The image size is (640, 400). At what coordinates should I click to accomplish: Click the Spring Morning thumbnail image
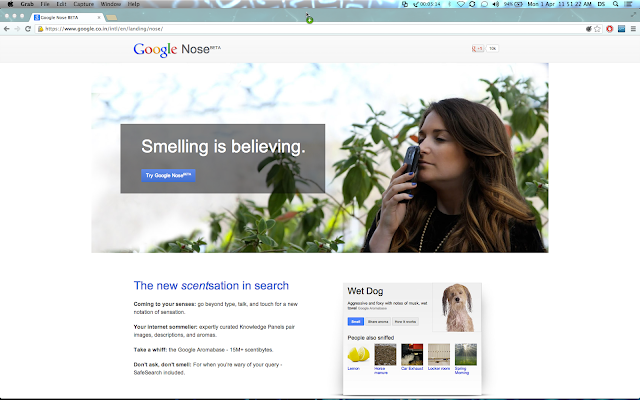[466, 354]
